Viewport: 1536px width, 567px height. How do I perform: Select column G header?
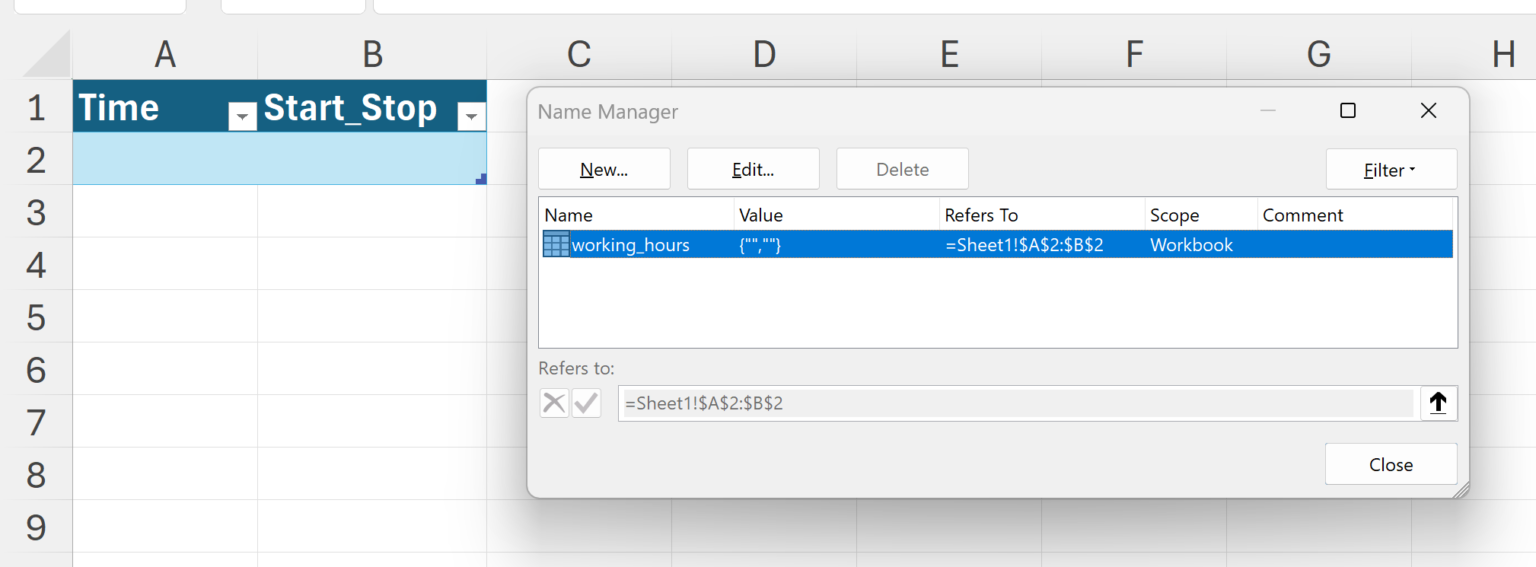pyautogui.click(x=1319, y=54)
